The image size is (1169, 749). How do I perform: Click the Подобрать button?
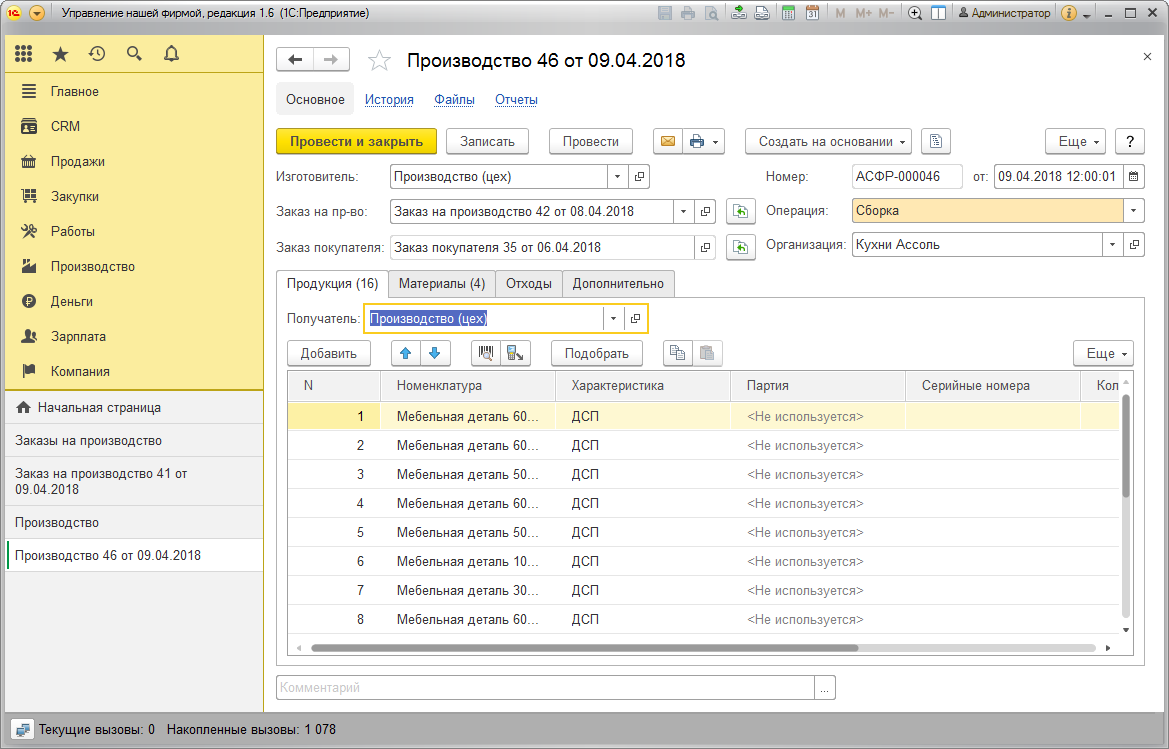(596, 353)
